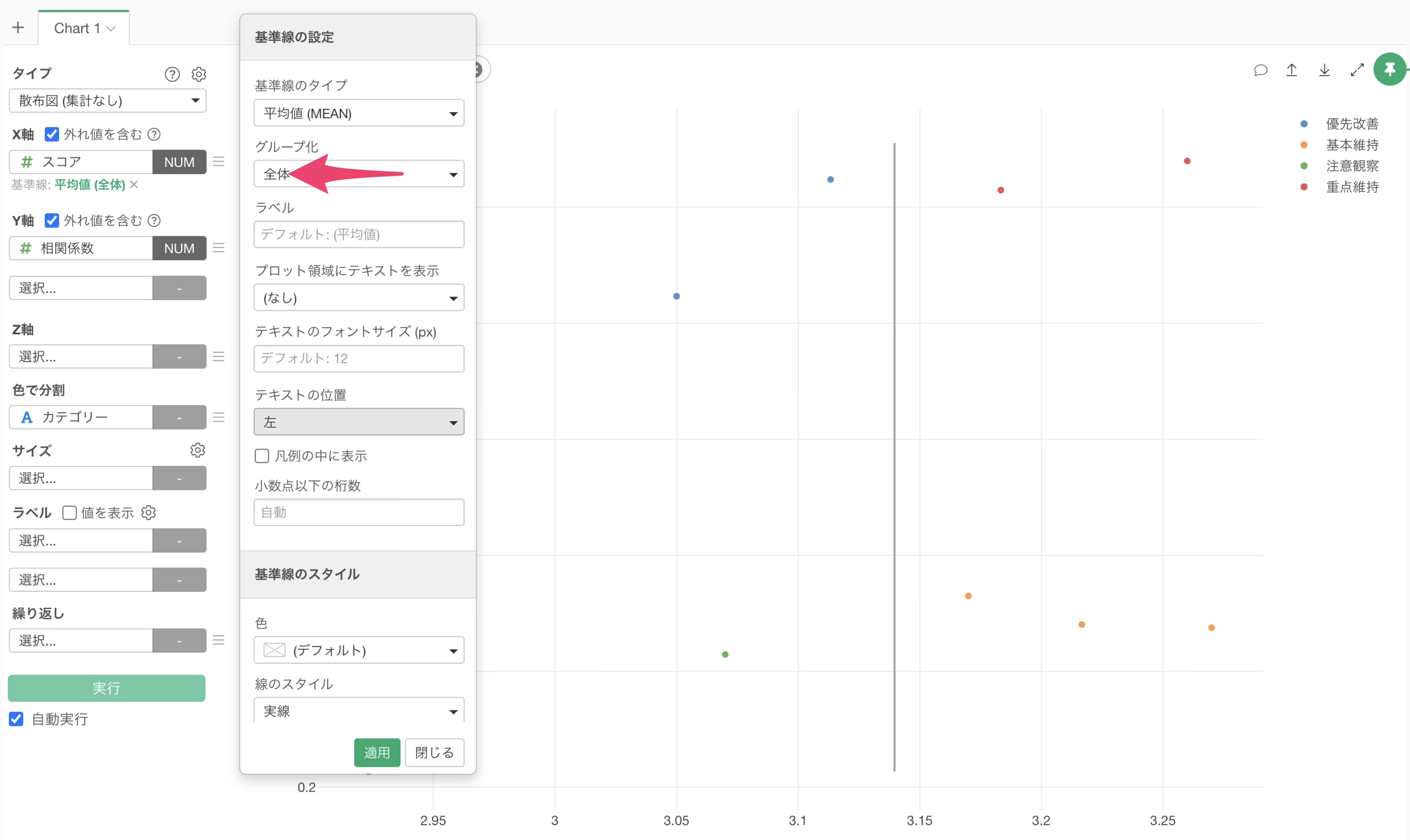Click the help icon next to タイプ
Screen dimensions: 1410x840
[x=172, y=74]
